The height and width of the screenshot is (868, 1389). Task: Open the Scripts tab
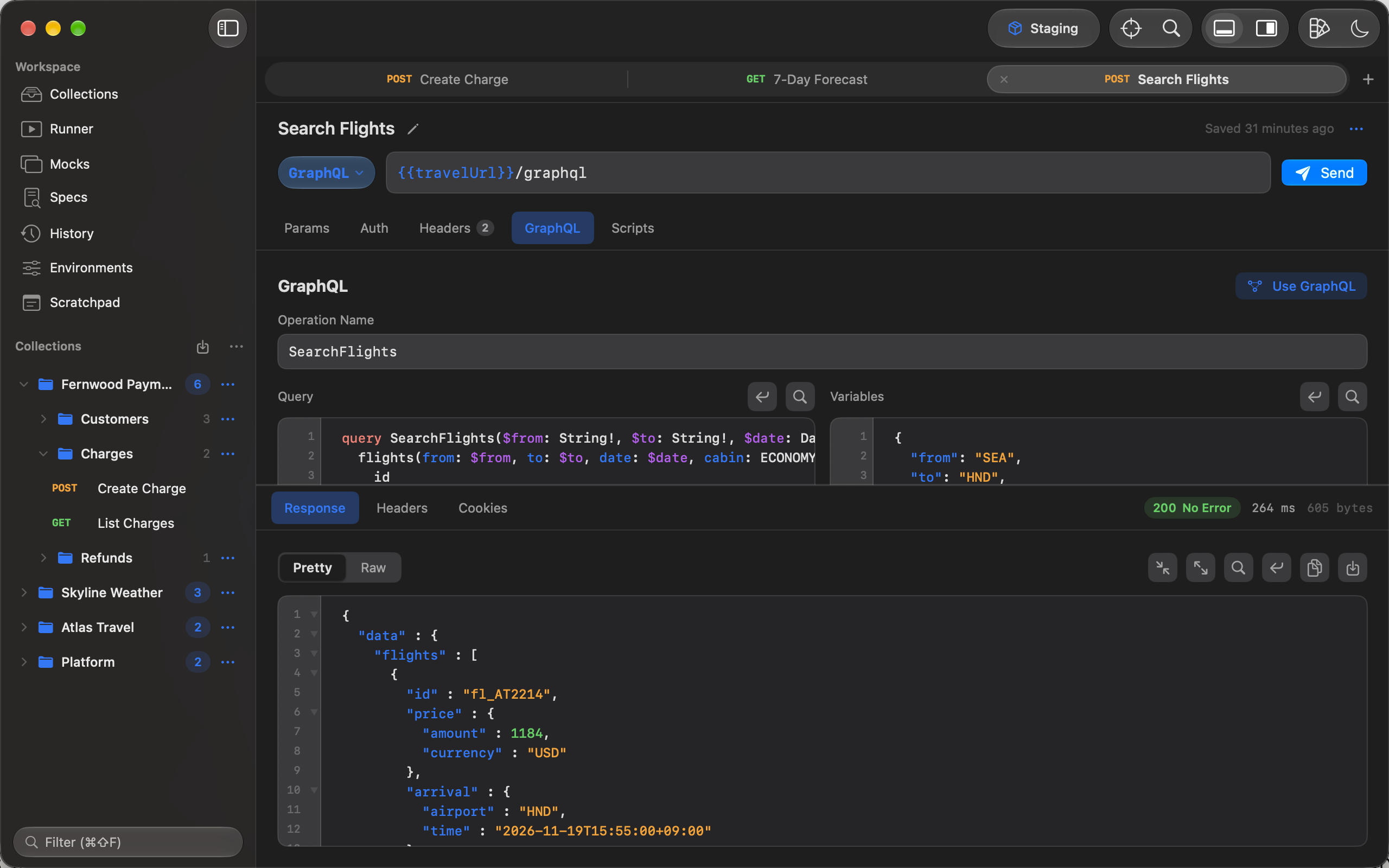pyautogui.click(x=633, y=228)
